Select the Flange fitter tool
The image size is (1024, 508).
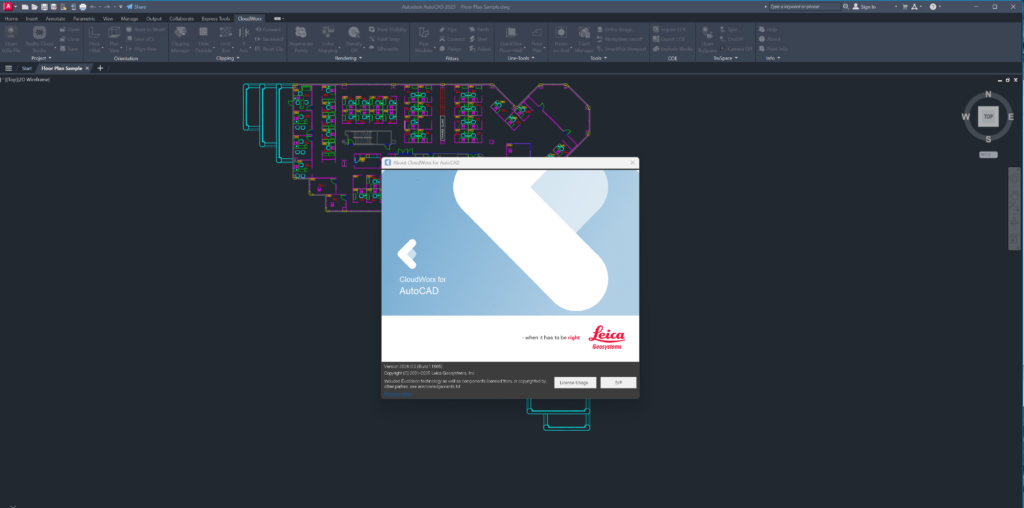(x=451, y=48)
